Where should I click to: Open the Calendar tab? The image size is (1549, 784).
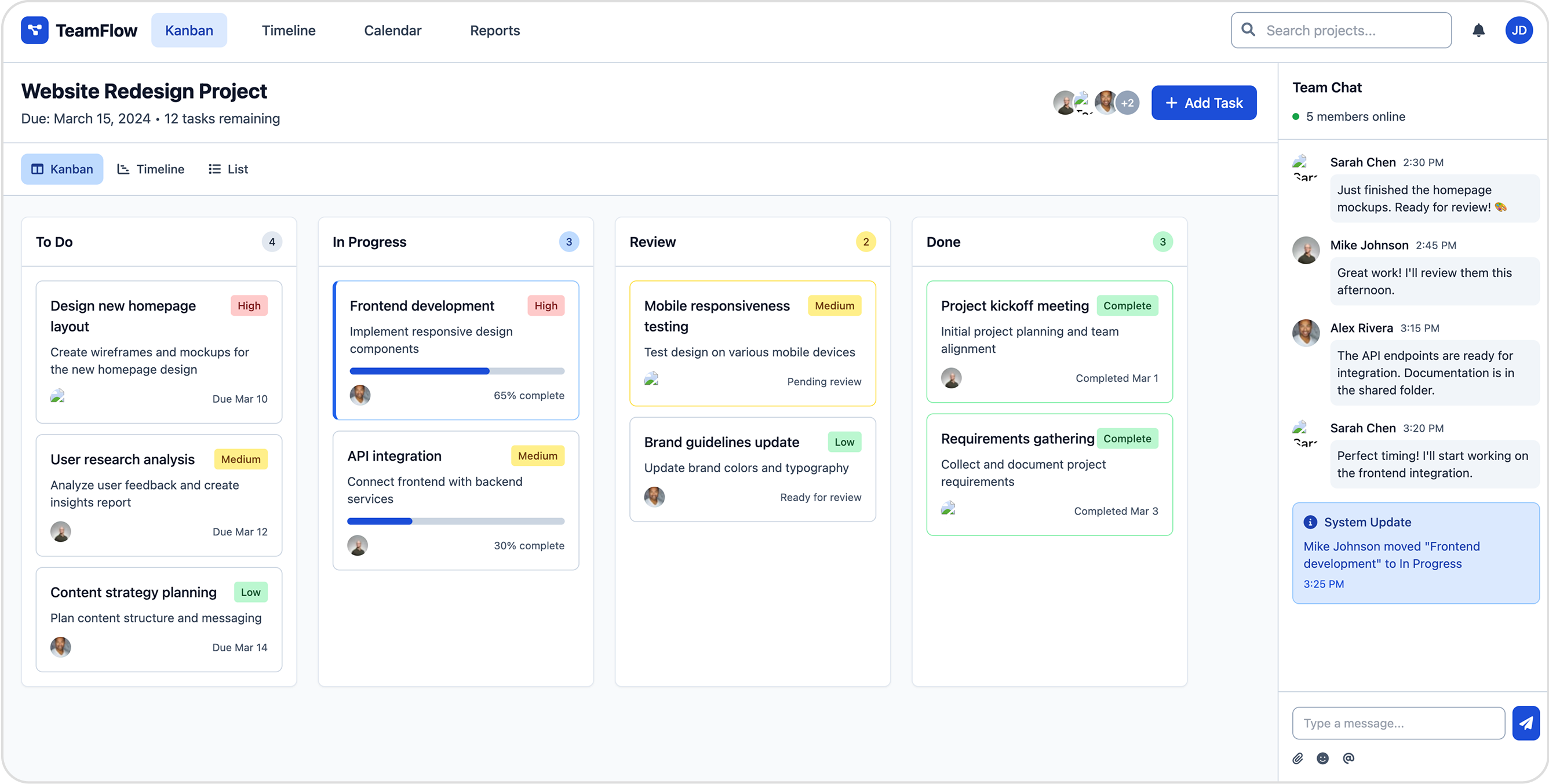392,30
